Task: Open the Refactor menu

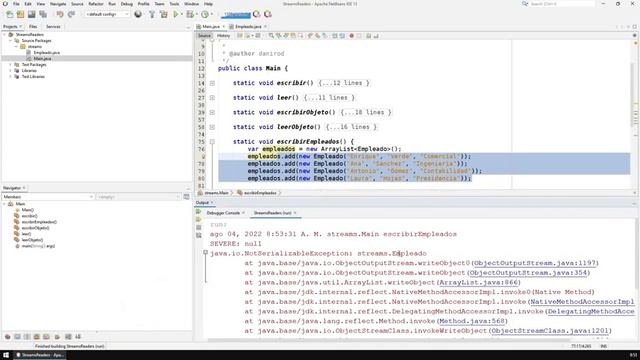Action: 96,4
